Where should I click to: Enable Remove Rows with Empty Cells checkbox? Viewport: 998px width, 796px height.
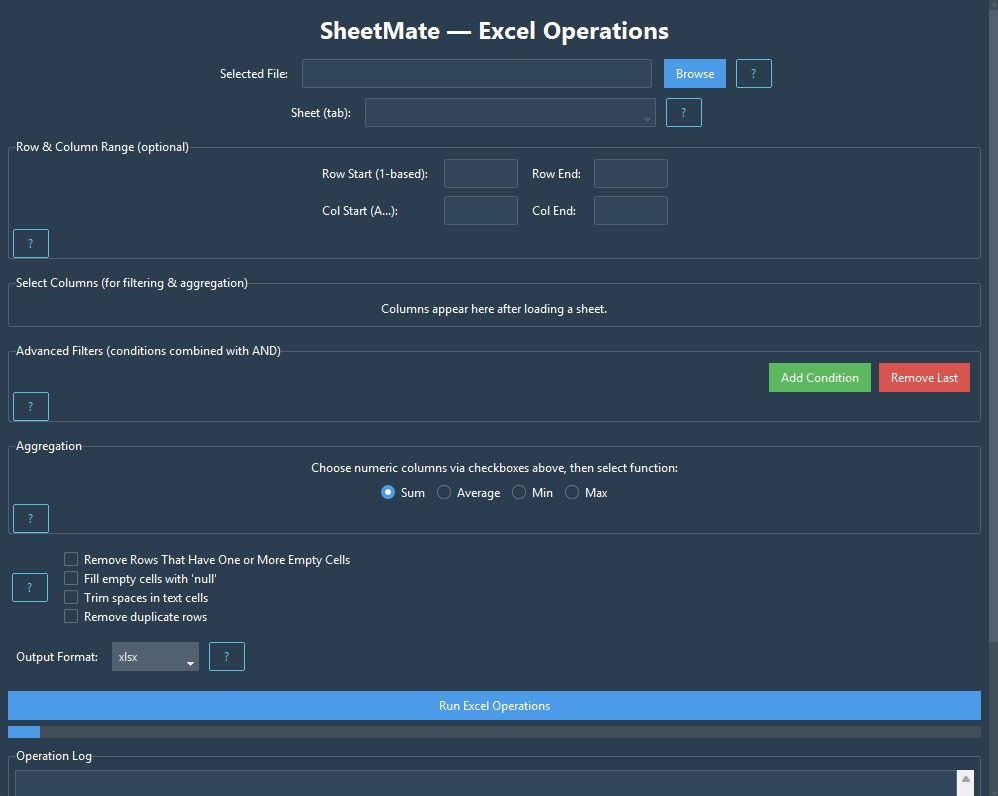[71, 560]
